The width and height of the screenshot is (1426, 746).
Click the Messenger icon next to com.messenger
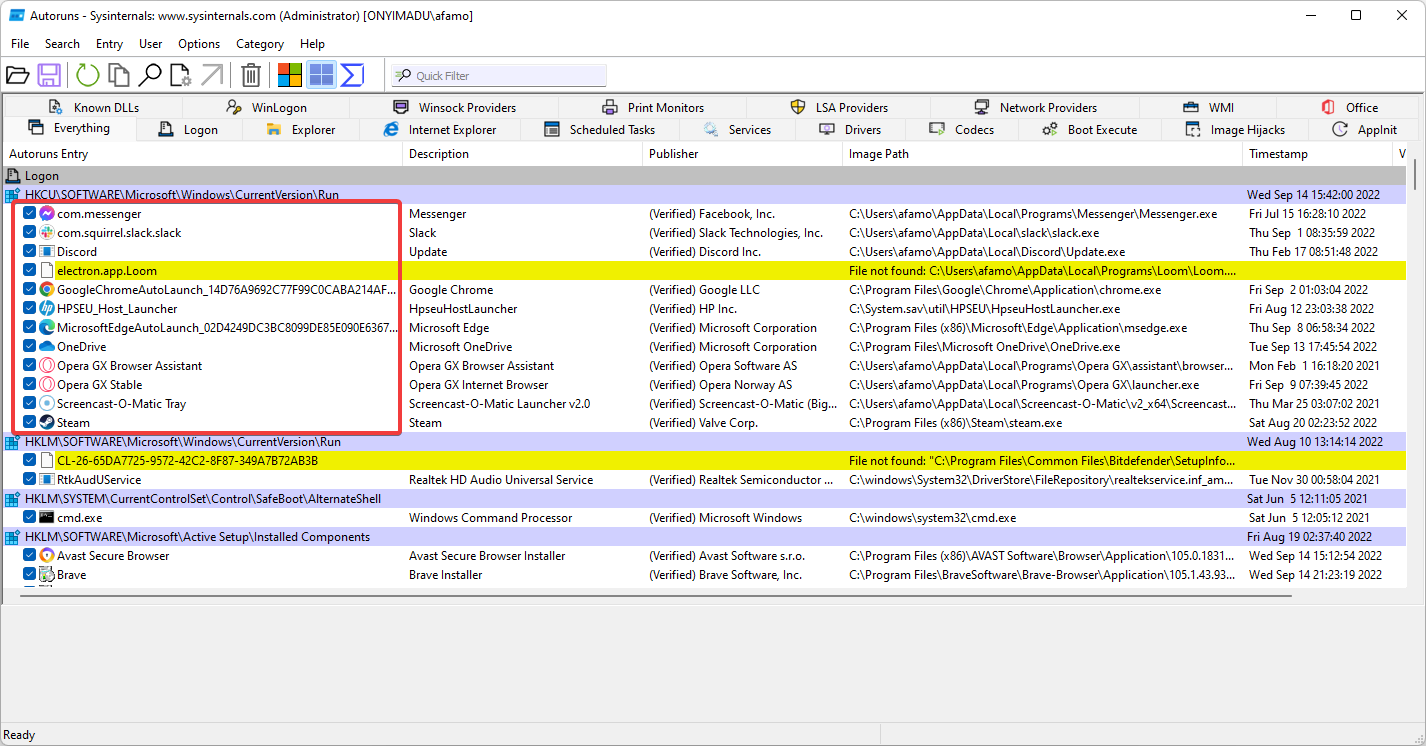pyautogui.click(x=47, y=214)
